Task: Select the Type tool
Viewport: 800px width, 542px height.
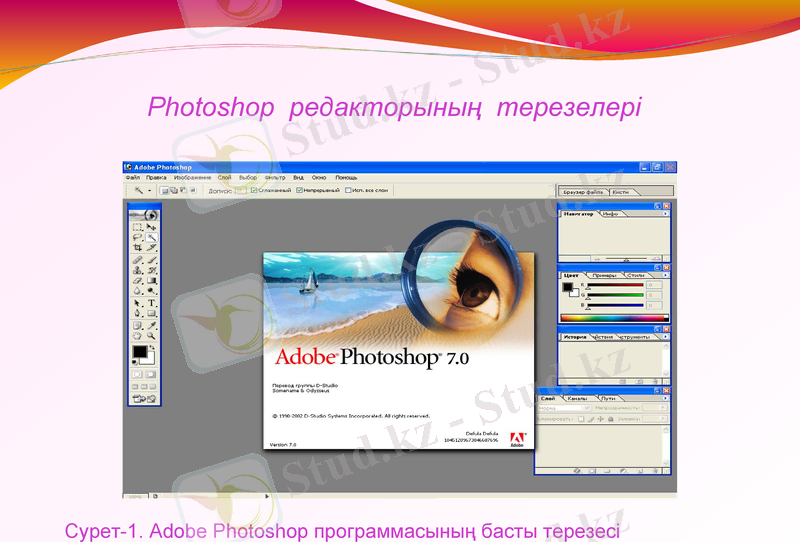Action: [x=152, y=303]
